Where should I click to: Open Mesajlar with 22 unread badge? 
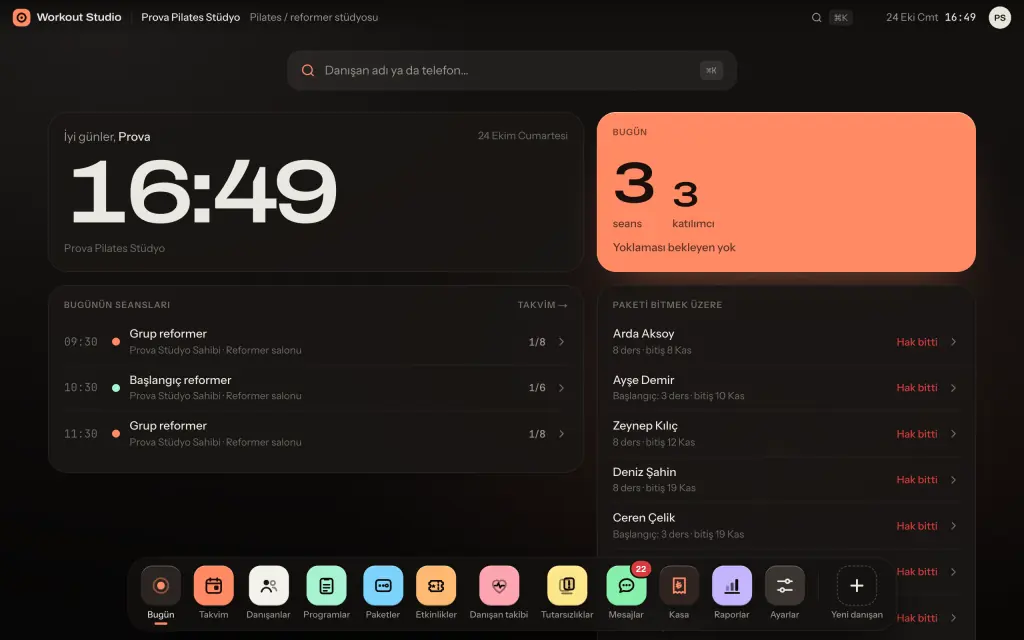[x=626, y=586]
